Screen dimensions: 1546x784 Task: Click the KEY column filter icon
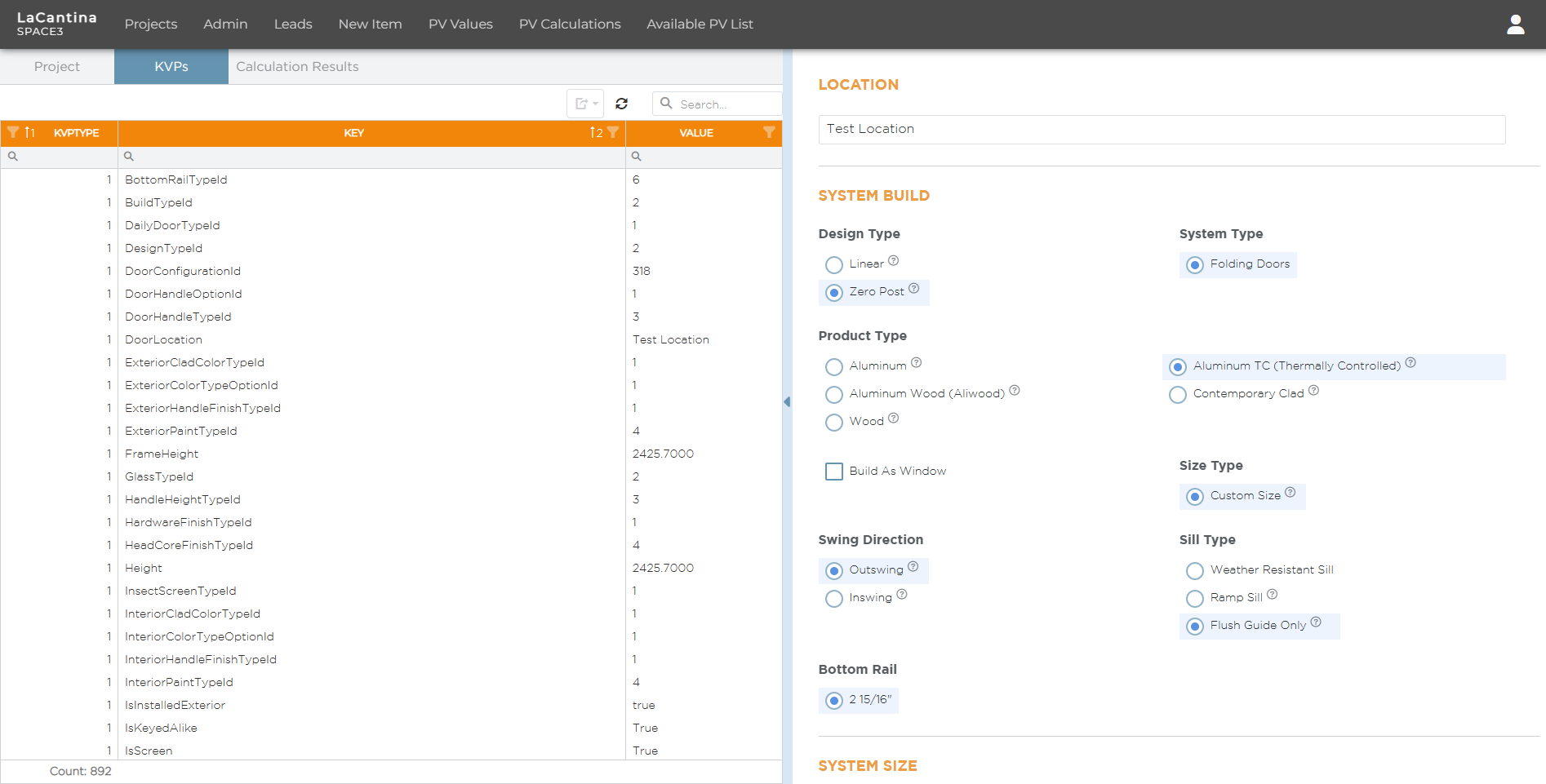tap(613, 133)
